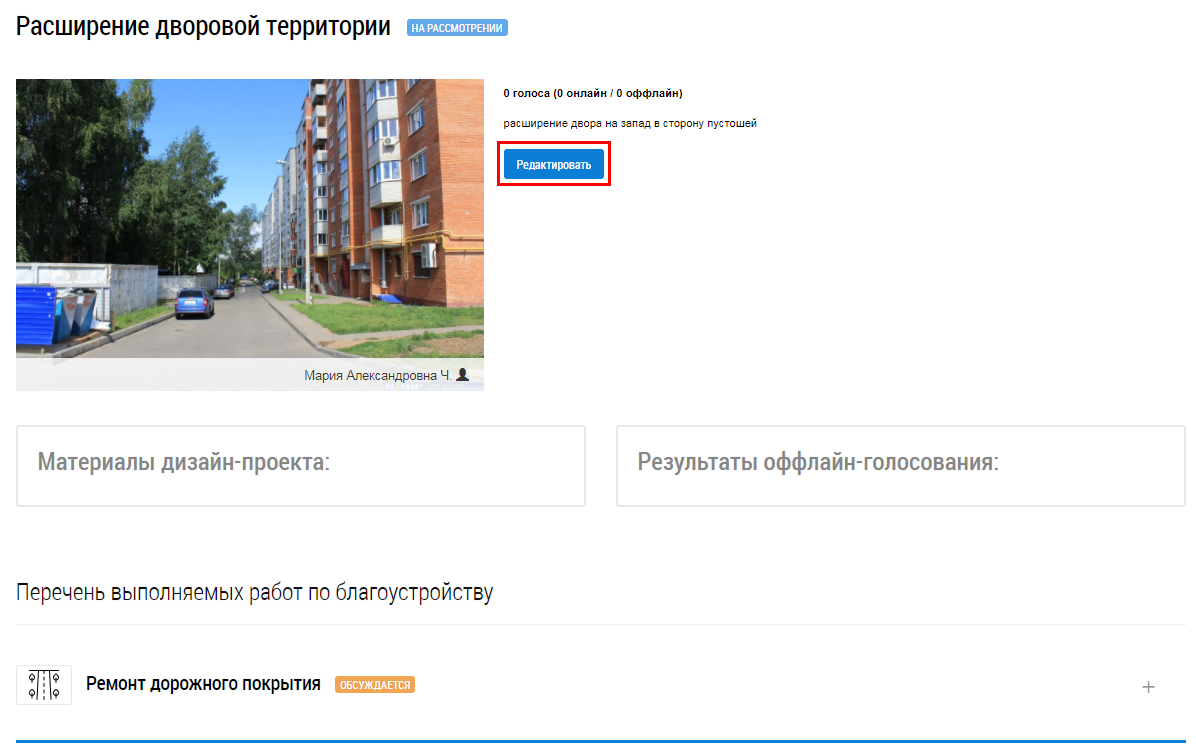Click the page title Расширение дворовой территории

pyautogui.click(x=203, y=27)
